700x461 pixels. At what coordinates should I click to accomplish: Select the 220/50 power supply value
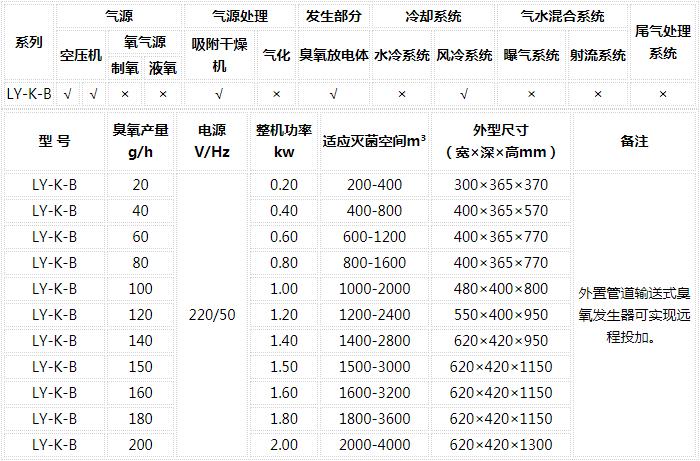tap(212, 315)
